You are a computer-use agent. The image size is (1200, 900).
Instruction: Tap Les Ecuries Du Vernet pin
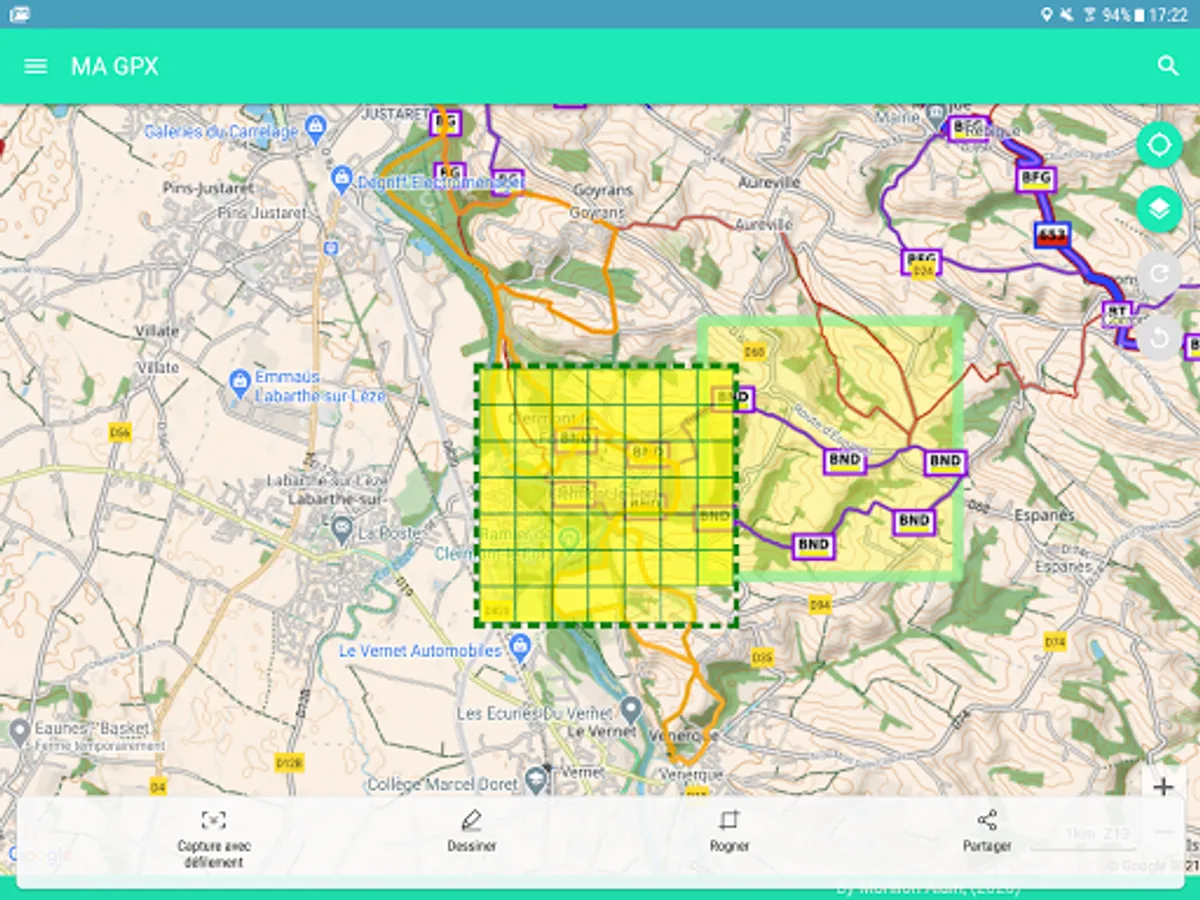[630, 710]
